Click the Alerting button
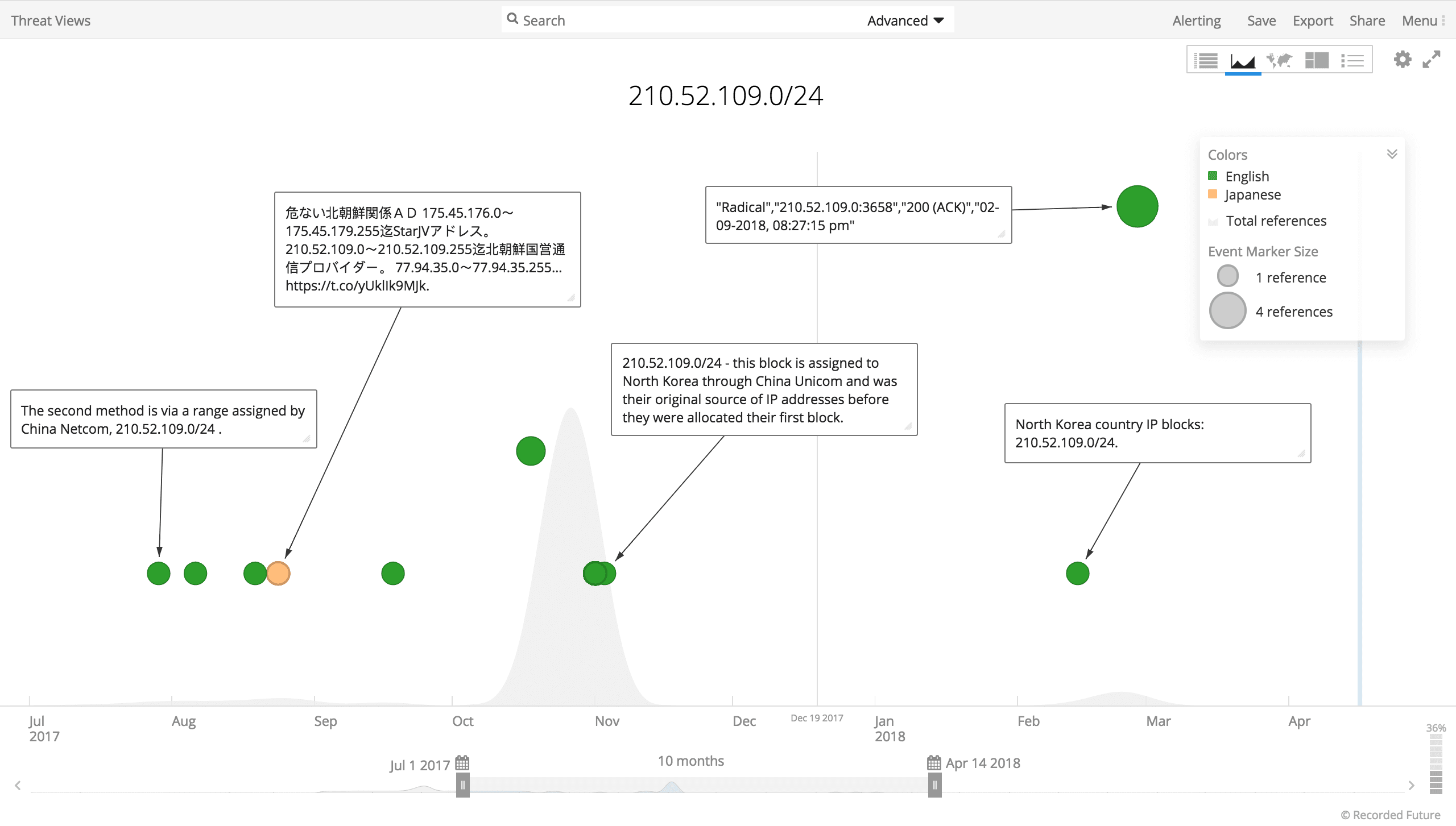The width and height of the screenshot is (1456, 826). [1196, 19]
